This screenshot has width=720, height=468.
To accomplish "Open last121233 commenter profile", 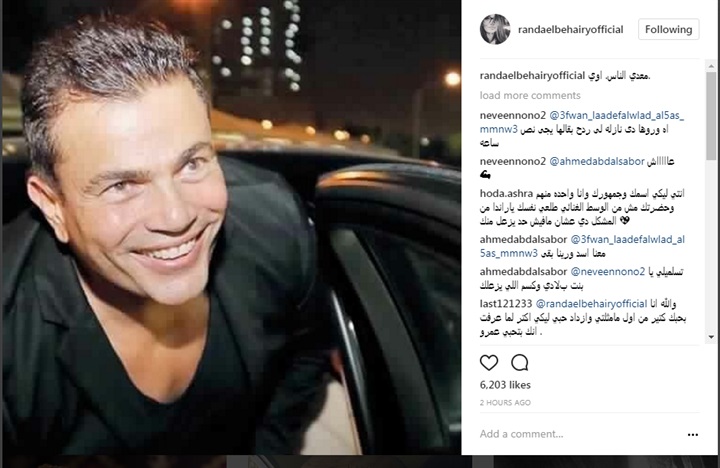I will [506, 304].
